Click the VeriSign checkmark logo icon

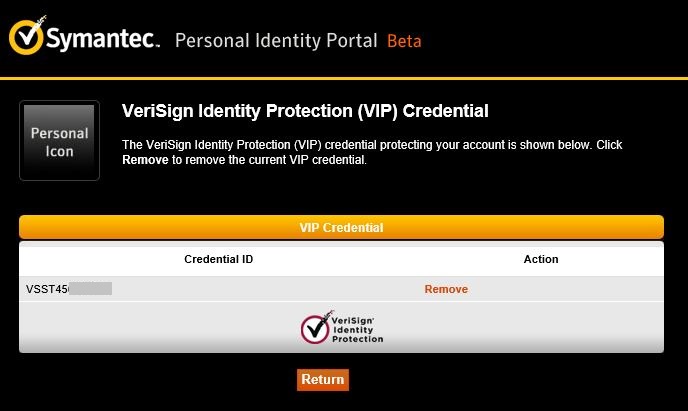(315, 326)
